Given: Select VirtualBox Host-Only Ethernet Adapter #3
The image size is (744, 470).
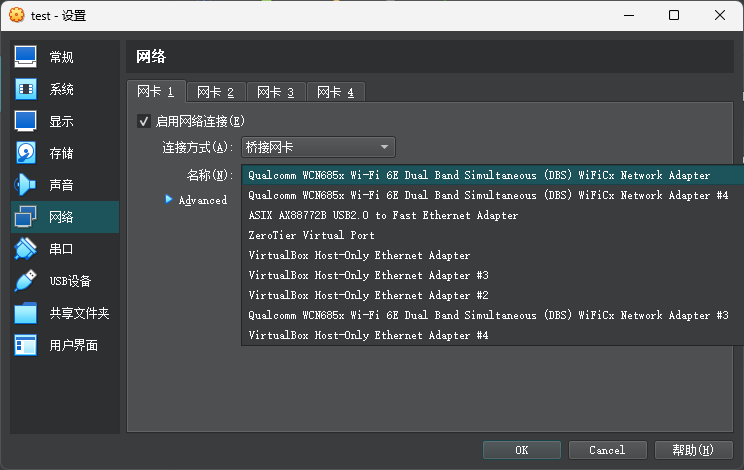Looking at the screenshot, I should click(367, 275).
